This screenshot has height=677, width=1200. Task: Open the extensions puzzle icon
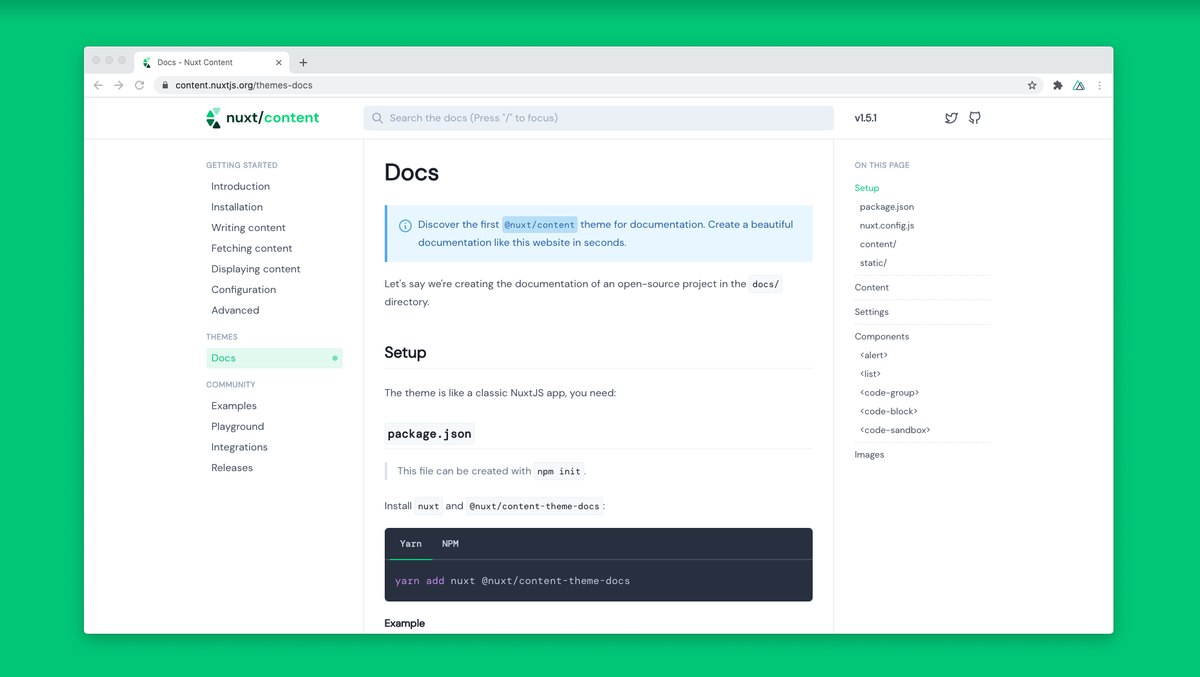pyautogui.click(x=1058, y=85)
